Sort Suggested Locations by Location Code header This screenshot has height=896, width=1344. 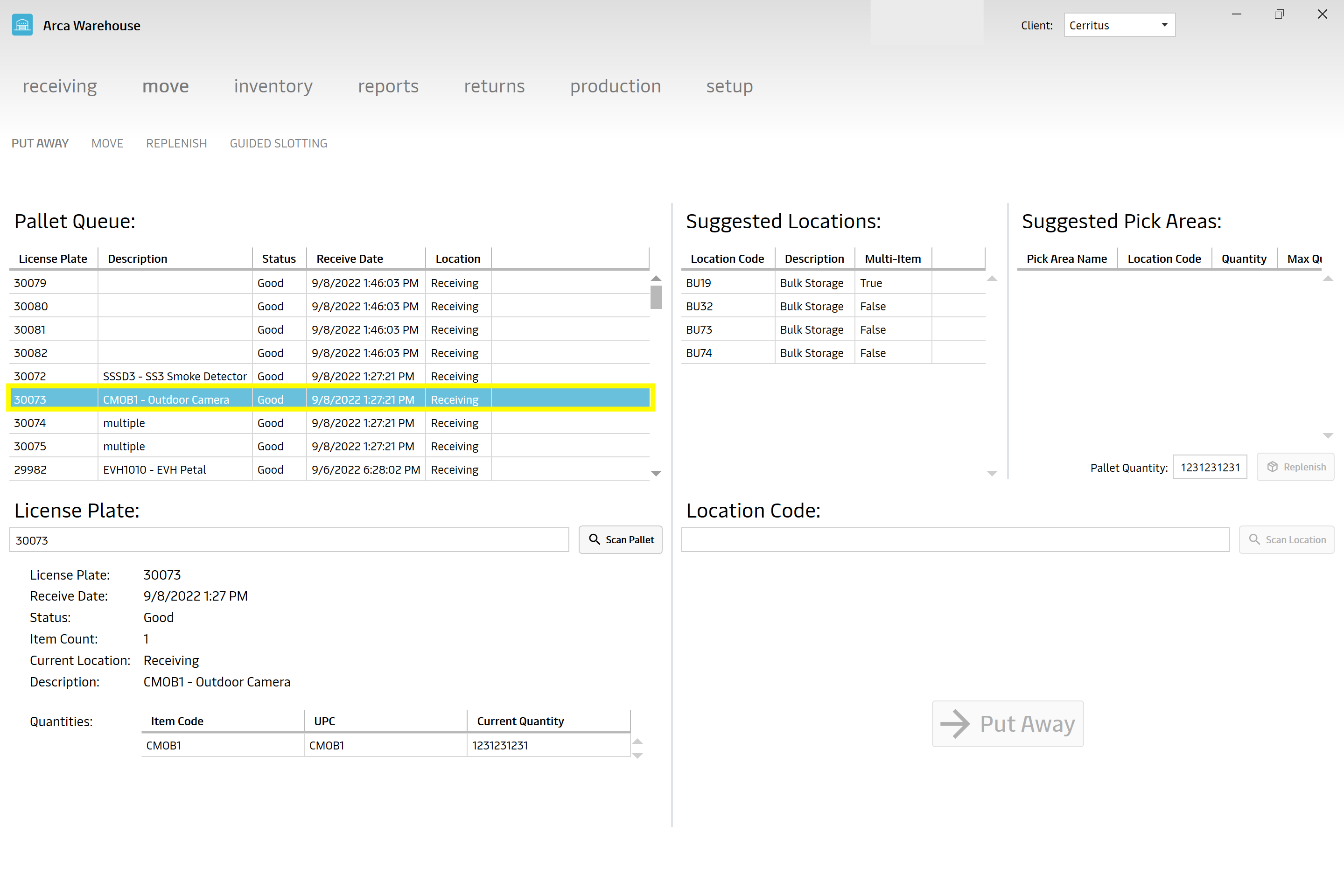pos(728,258)
